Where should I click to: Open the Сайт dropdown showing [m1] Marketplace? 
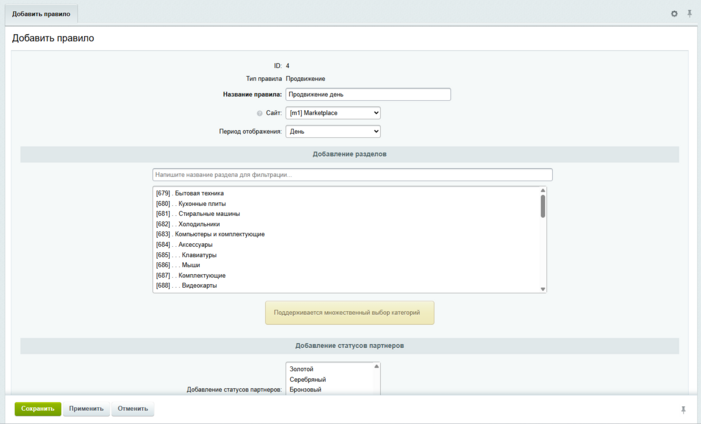tap(333, 113)
